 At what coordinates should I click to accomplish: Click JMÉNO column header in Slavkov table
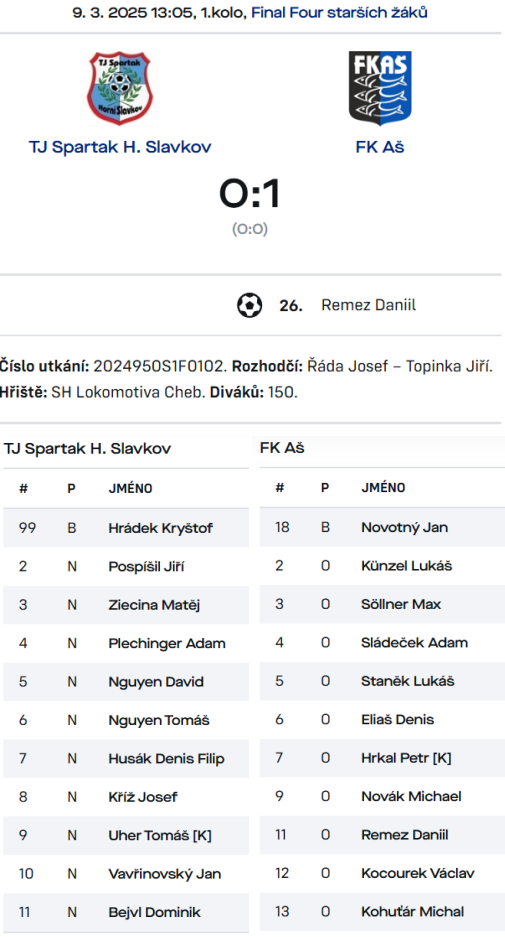(x=130, y=488)
